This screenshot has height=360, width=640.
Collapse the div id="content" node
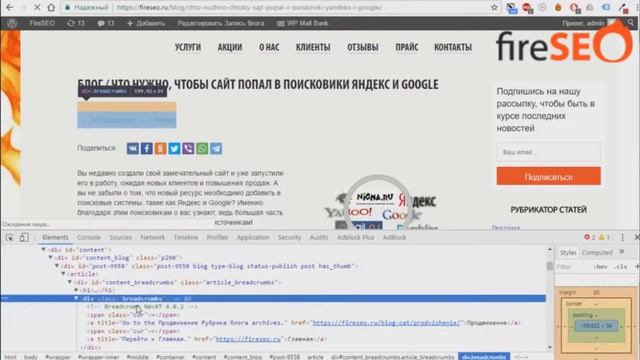44,249
